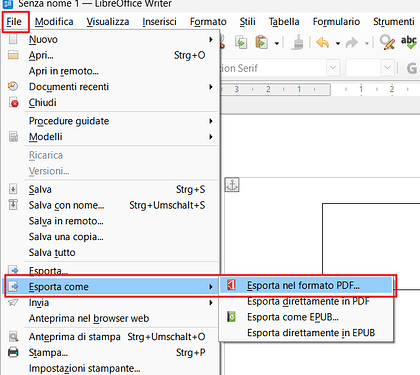Click the Undo arrow icon
Viewport: 420px width, 375px height.
[323, 43]
